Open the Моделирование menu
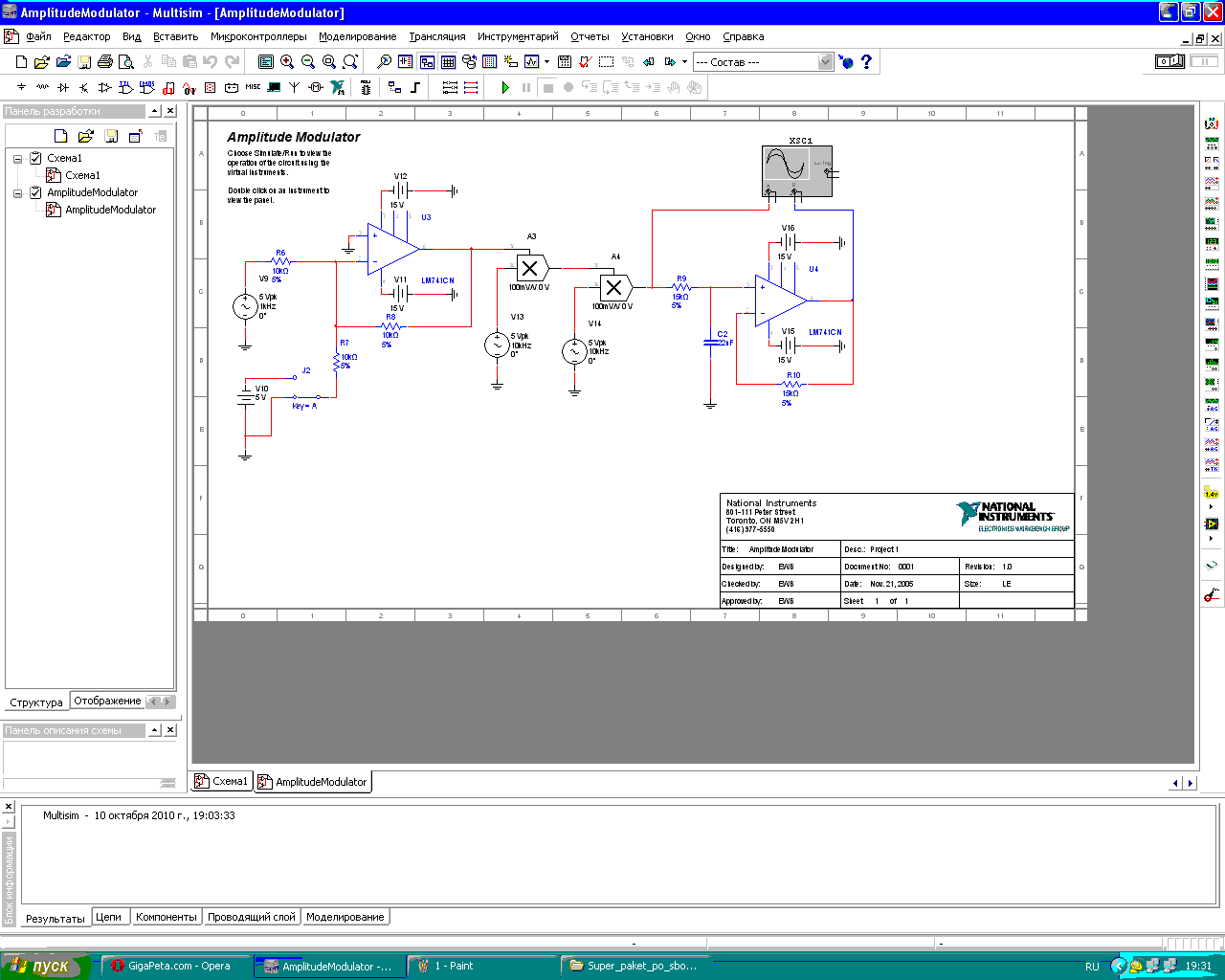This screenshot has width=1225, height=980. (358, 36)
